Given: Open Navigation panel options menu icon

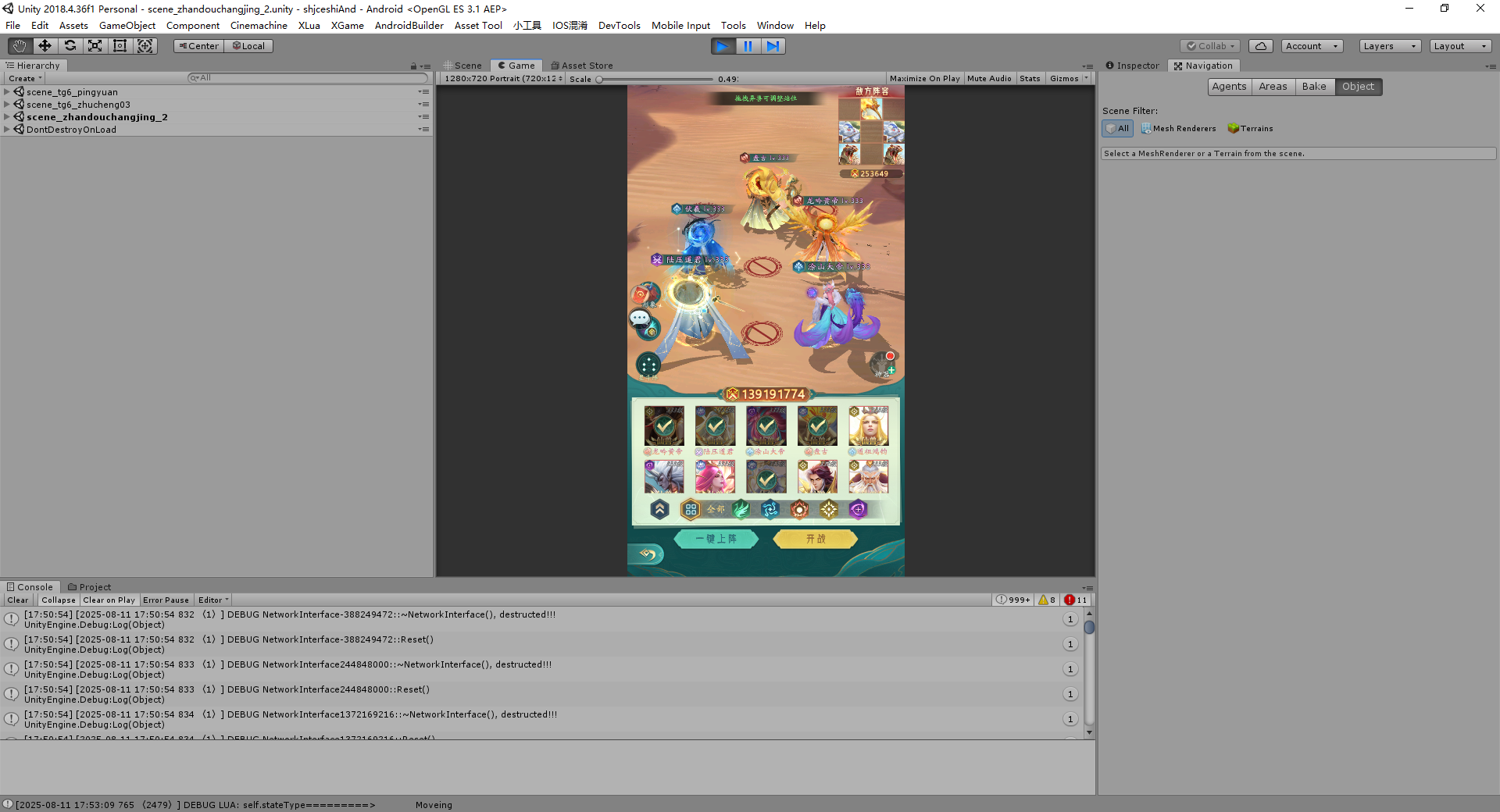Looking at the screenshot, I should click(1490, 66).
